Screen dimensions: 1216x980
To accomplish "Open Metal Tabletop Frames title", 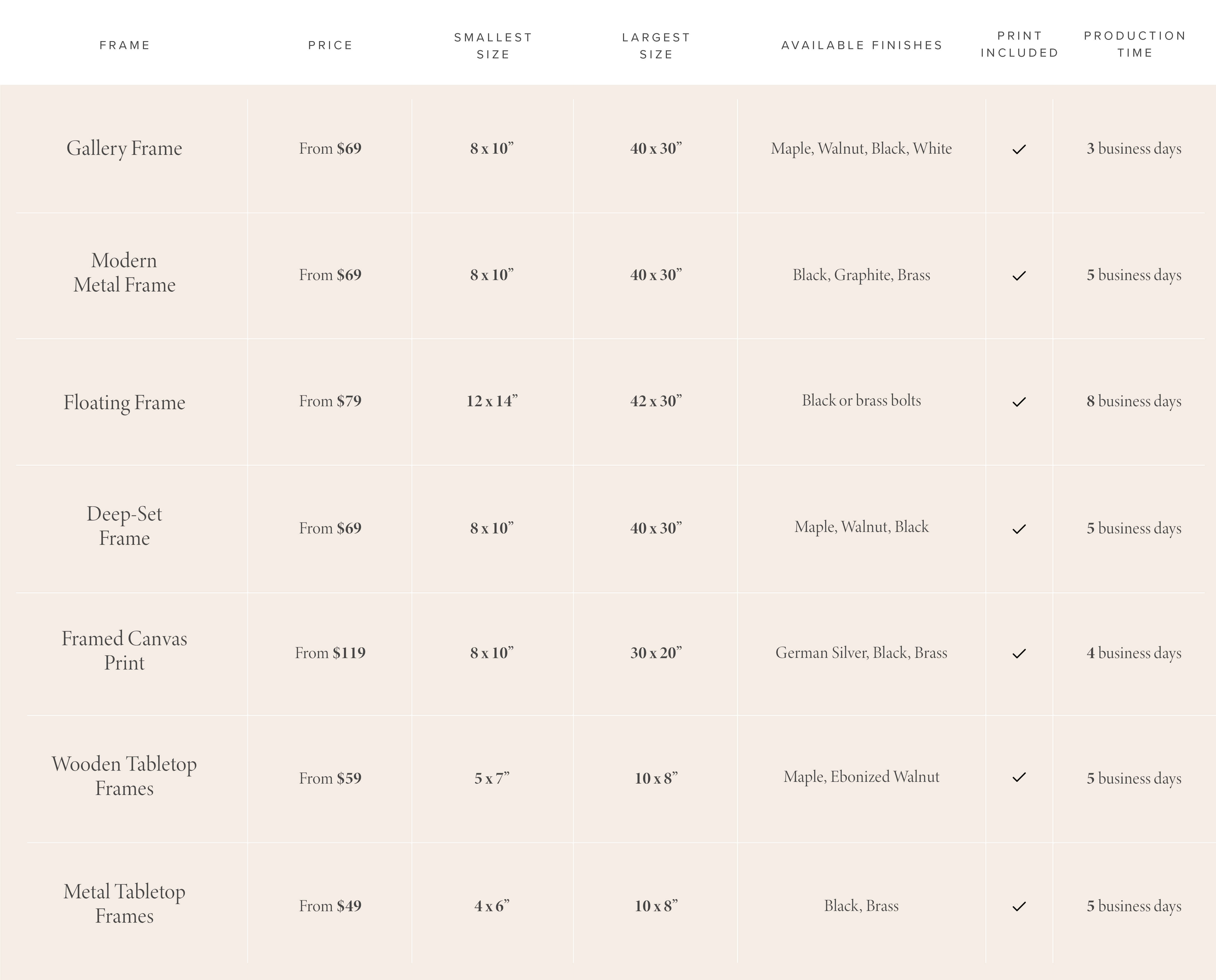I will pos(124,904).
